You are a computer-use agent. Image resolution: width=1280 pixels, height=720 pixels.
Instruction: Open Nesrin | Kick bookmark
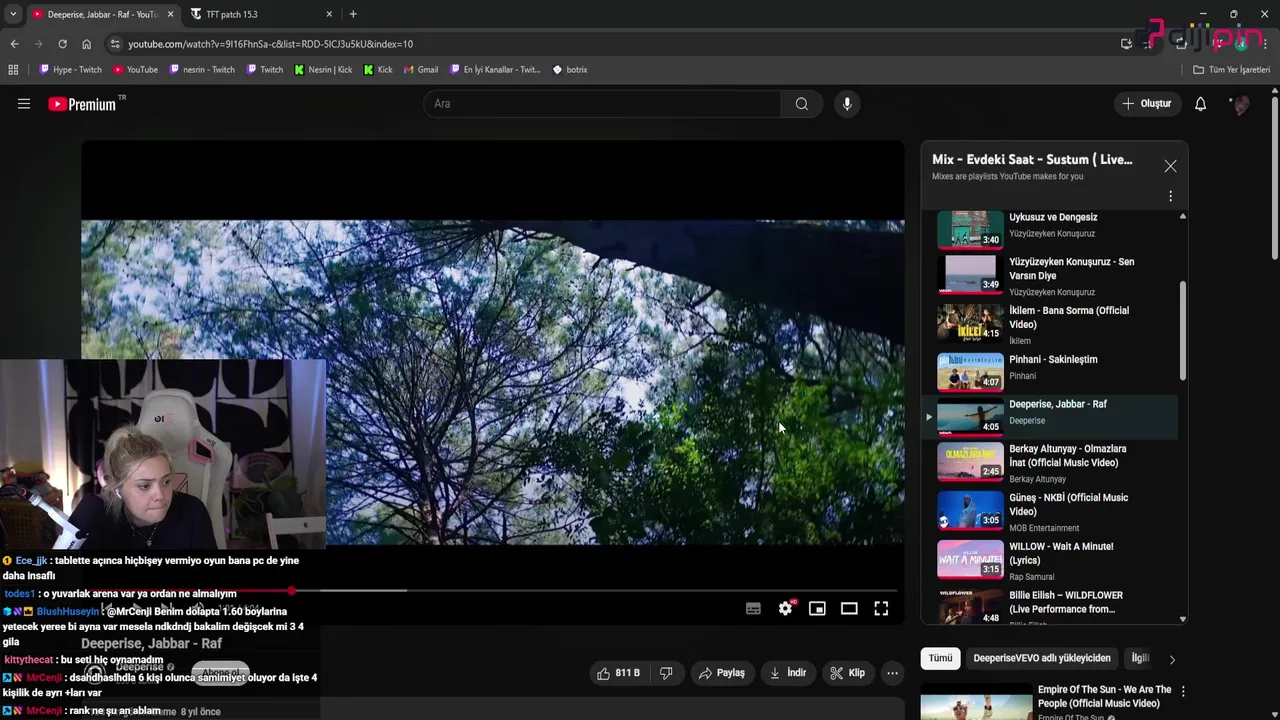[323, 70]
